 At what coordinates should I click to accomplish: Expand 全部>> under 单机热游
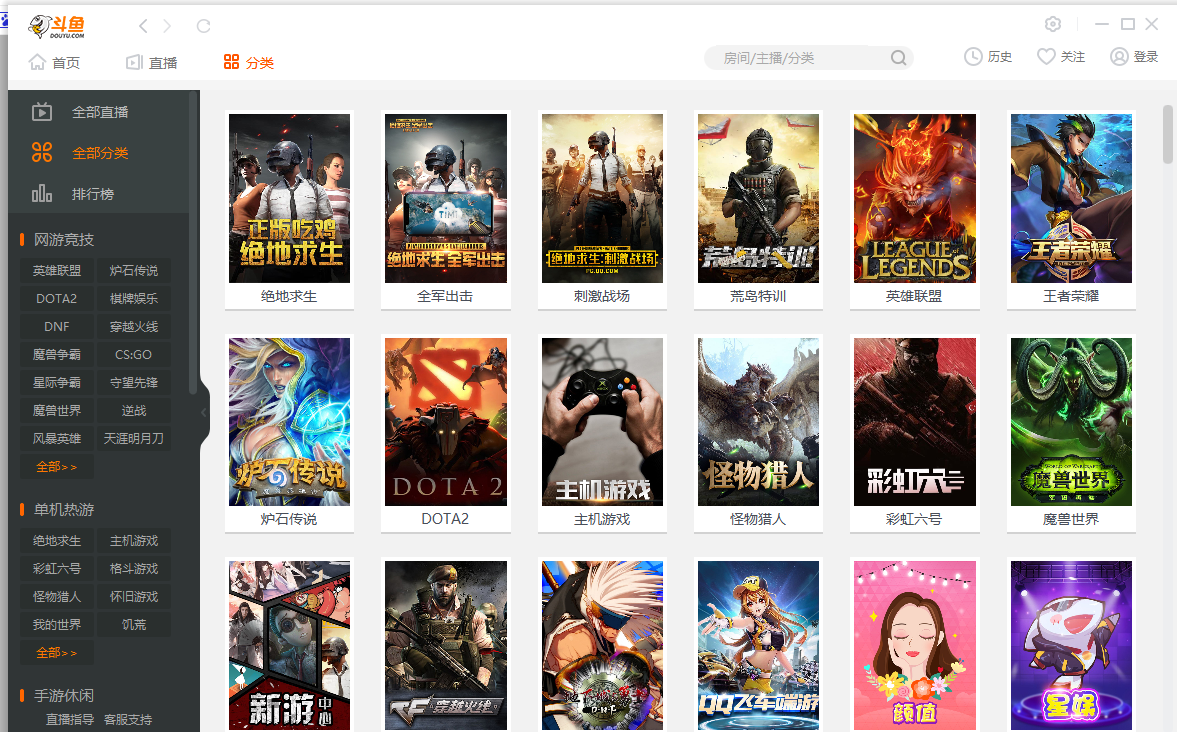57,652
